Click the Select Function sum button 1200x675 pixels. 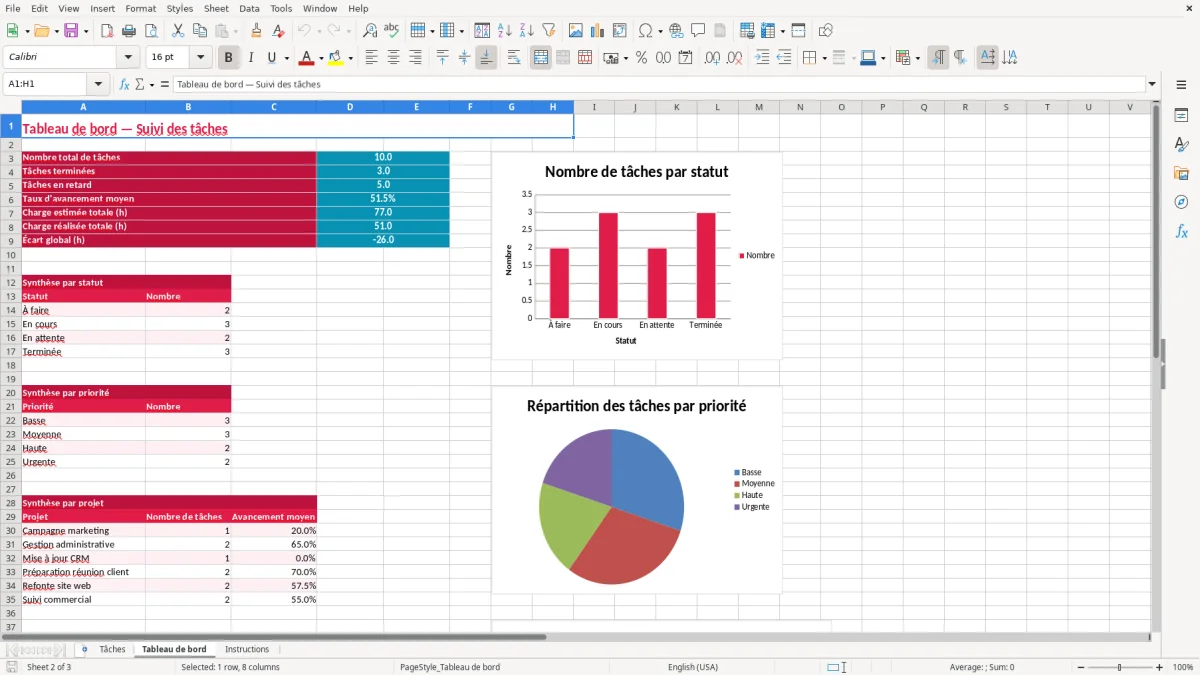139,85
